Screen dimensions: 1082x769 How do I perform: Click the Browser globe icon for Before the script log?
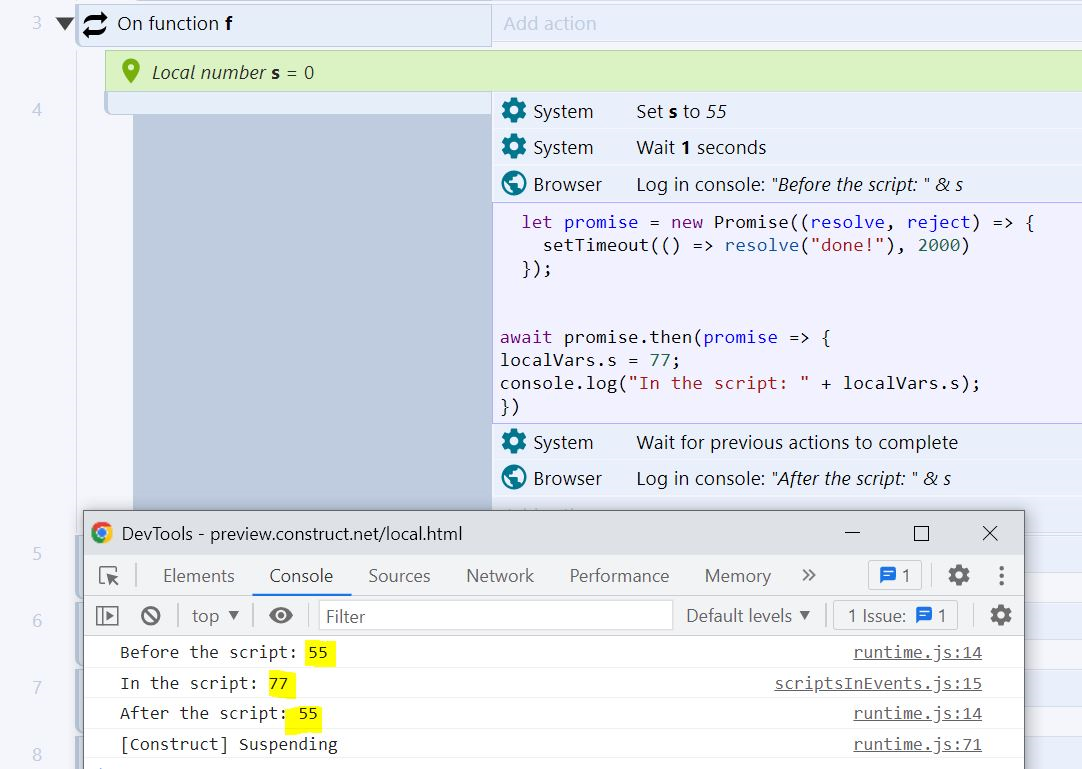(513, 184)
